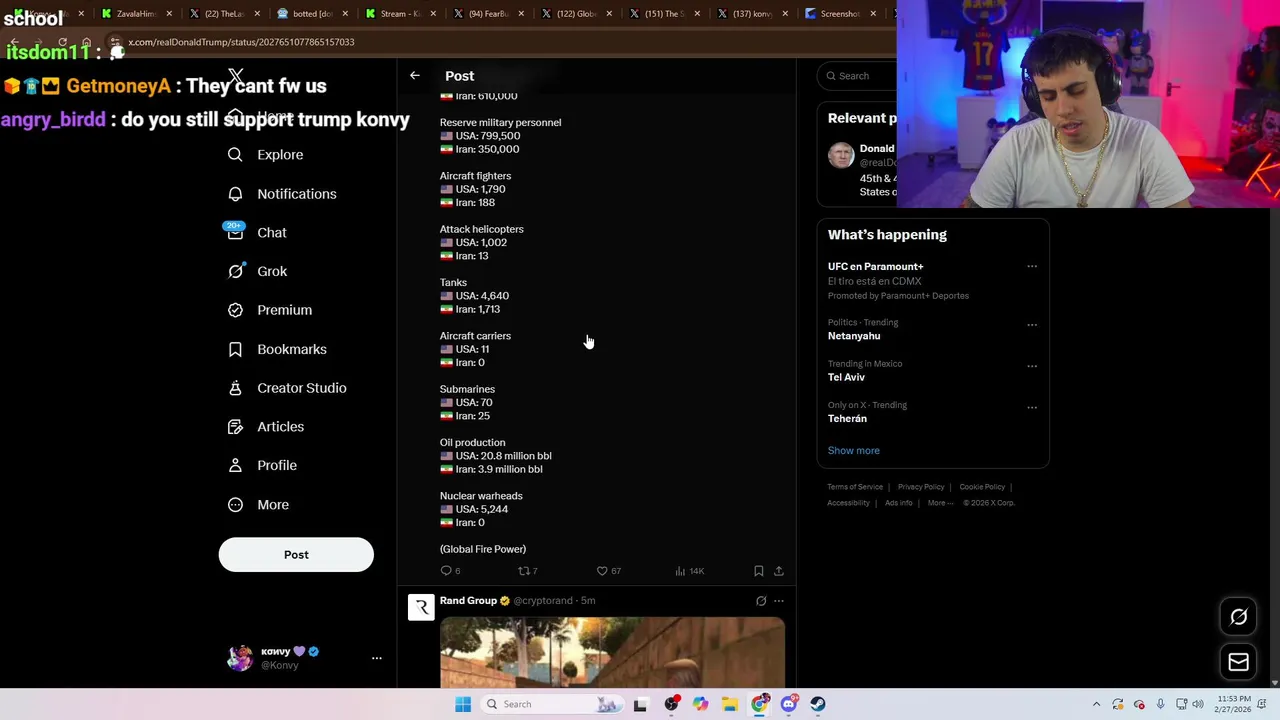The width and height of the screenshot is (1280, 720).
Task: Open Discord from the taskbar
Action: (x=789, y=704)
